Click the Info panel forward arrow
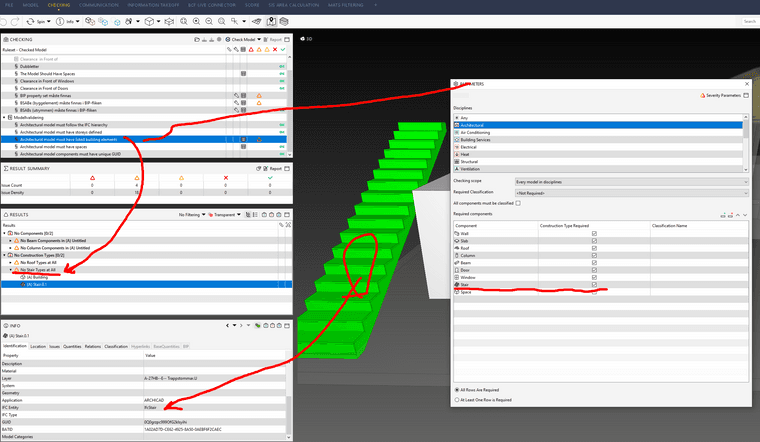This screenshot has height=442, width=760. (x=241, y=326)
